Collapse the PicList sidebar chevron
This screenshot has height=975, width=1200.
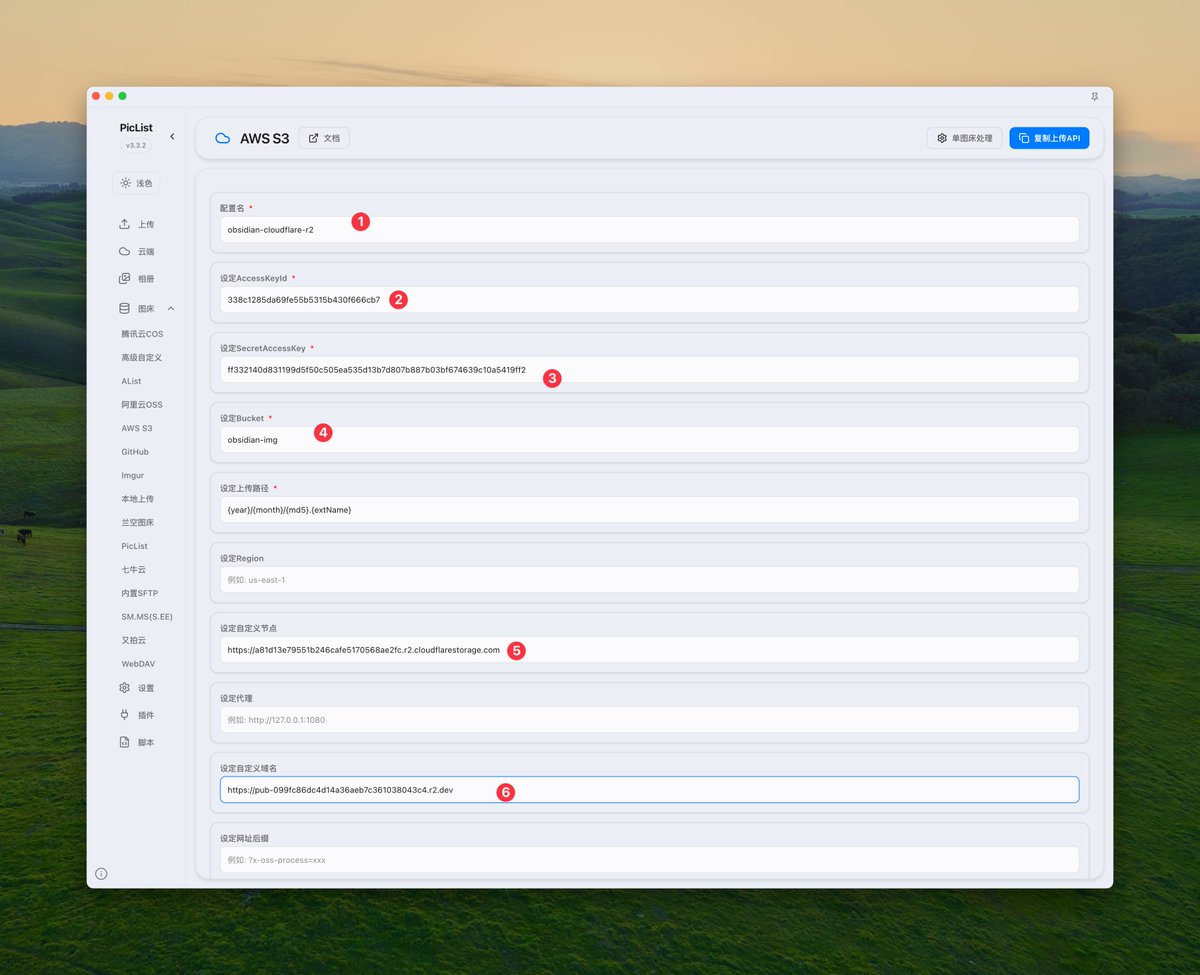[172, 136]
